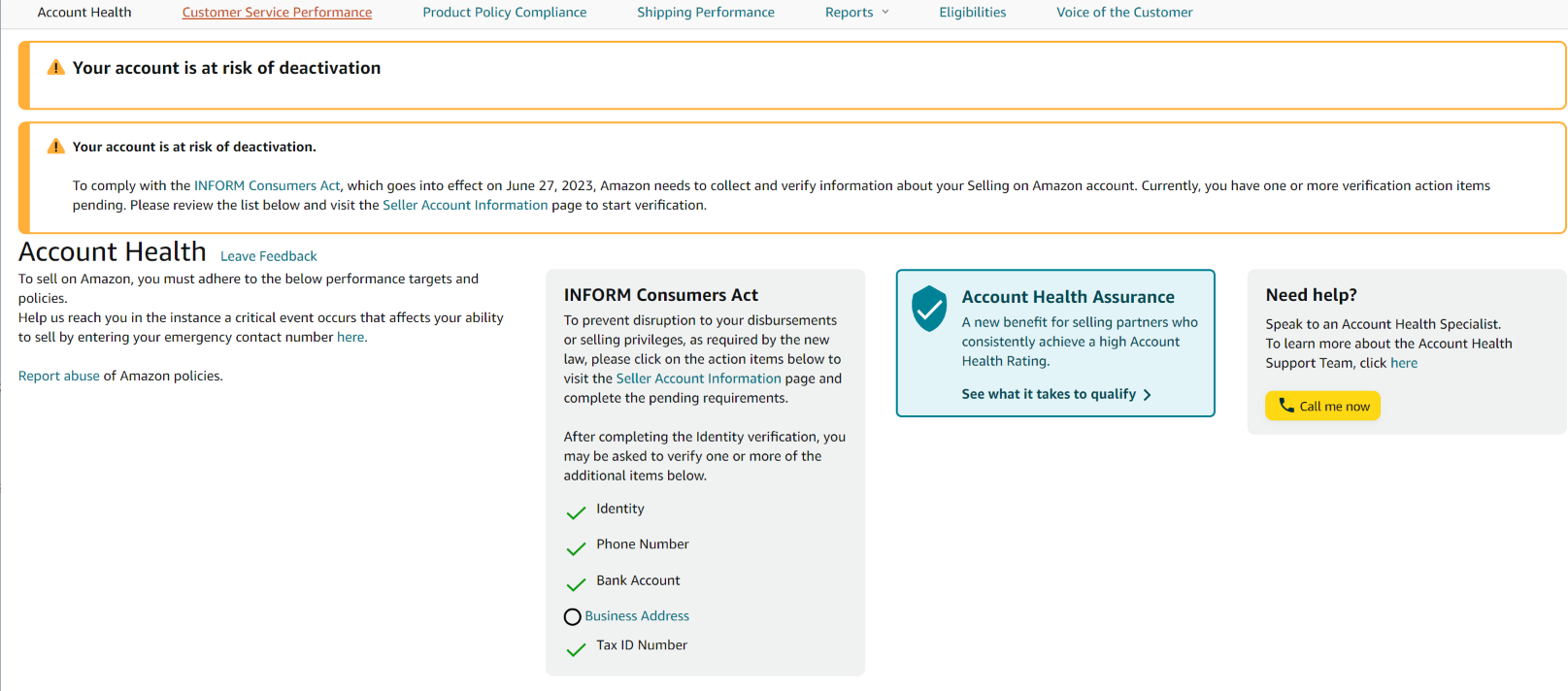Viewport: 1568px width, 691px height.
Task: Click the Account Health Assurance shield icon
Action: click(929, 309)
